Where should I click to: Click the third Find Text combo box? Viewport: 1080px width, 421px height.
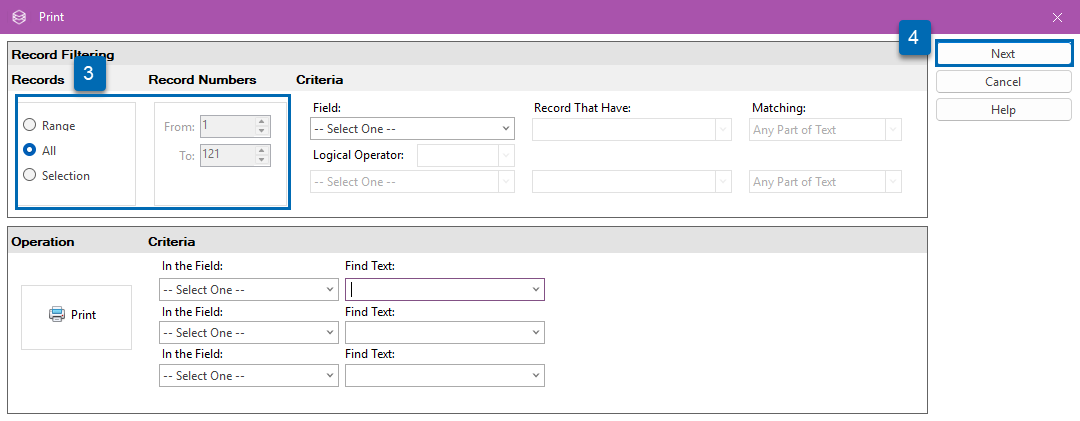(x=444, y=376)
